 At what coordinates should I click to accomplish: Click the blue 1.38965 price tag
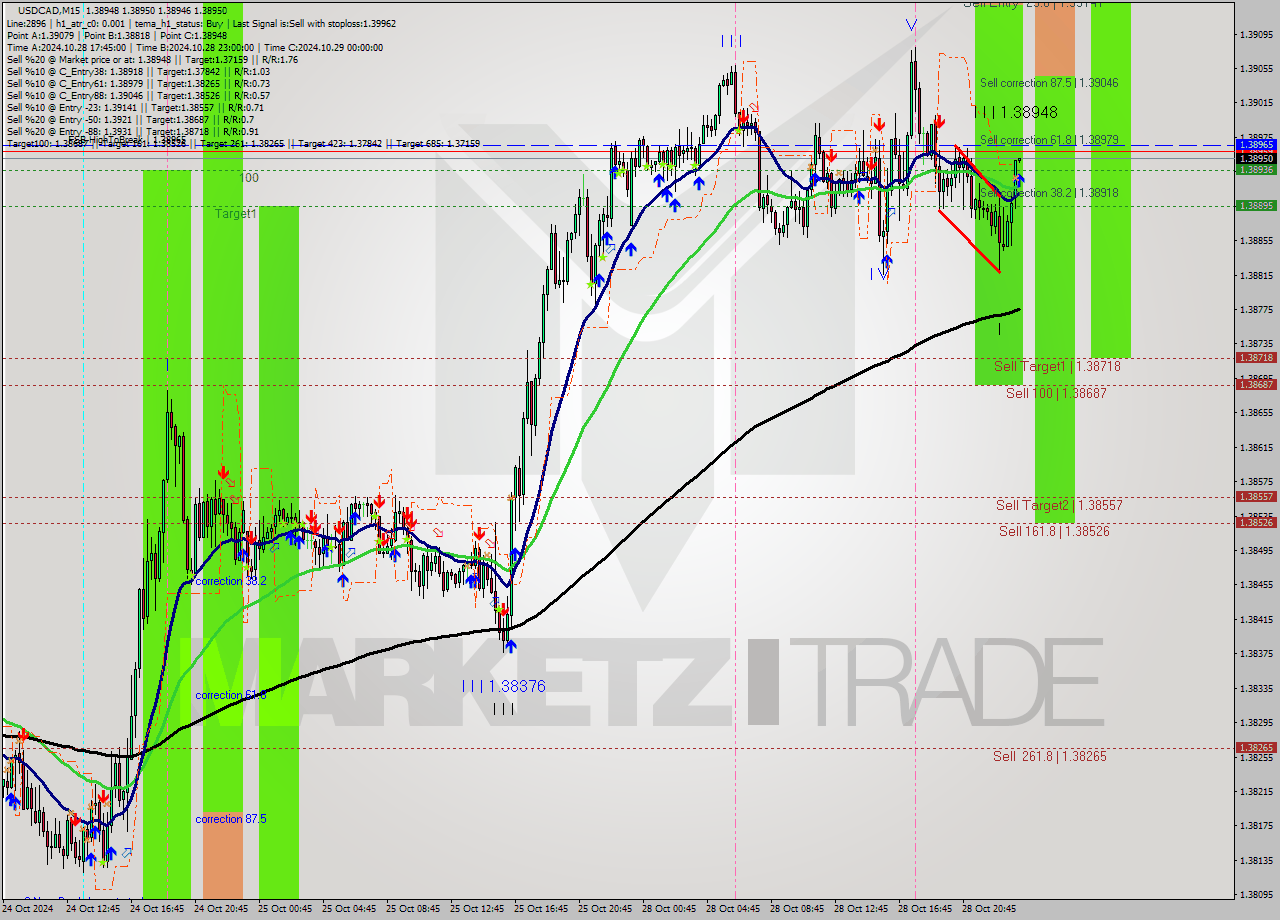1256,145
